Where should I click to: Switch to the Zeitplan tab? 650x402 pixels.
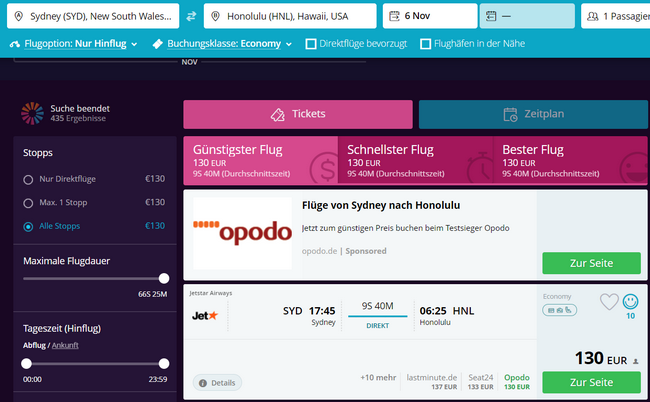[534, 114]
